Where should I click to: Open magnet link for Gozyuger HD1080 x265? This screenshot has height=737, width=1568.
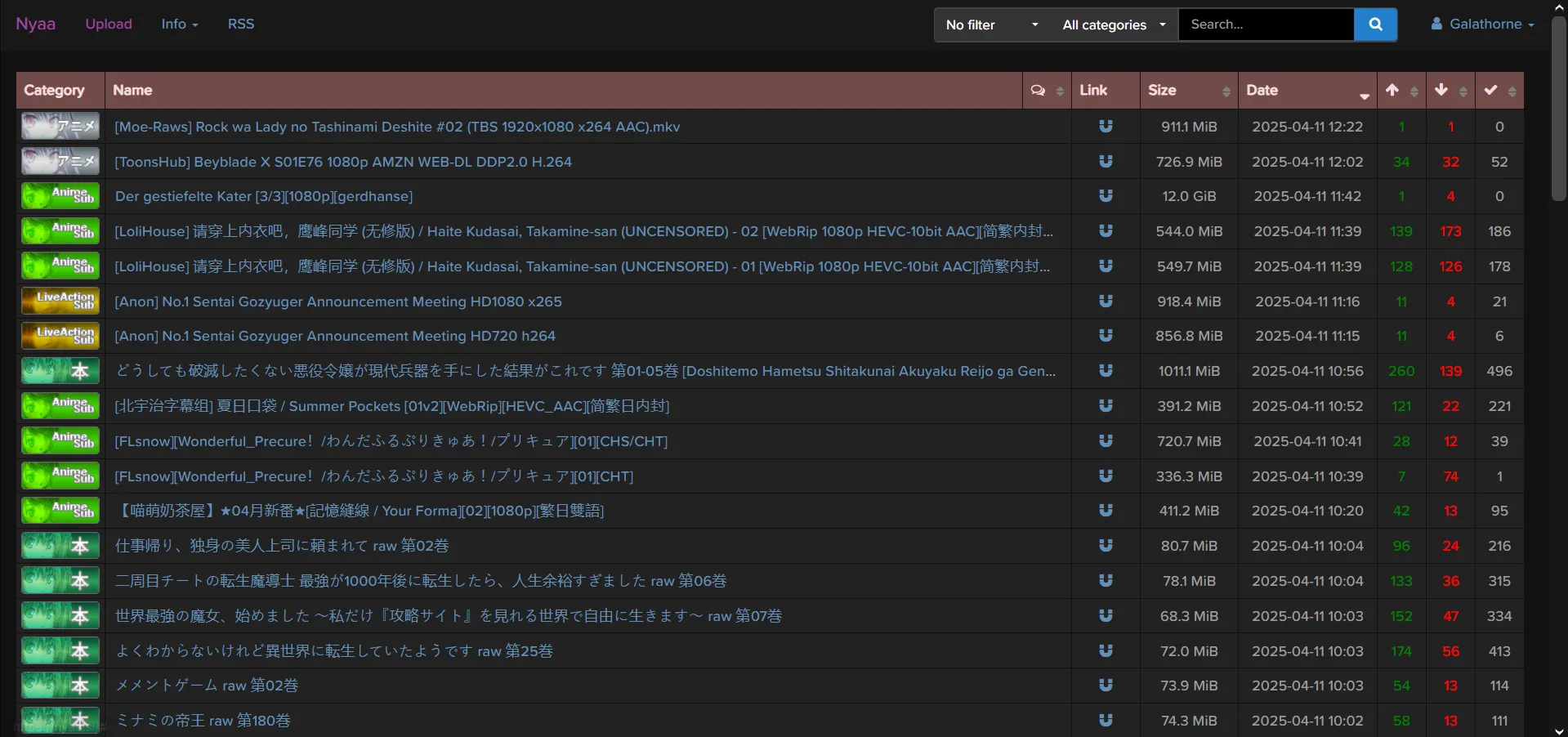1106,301
